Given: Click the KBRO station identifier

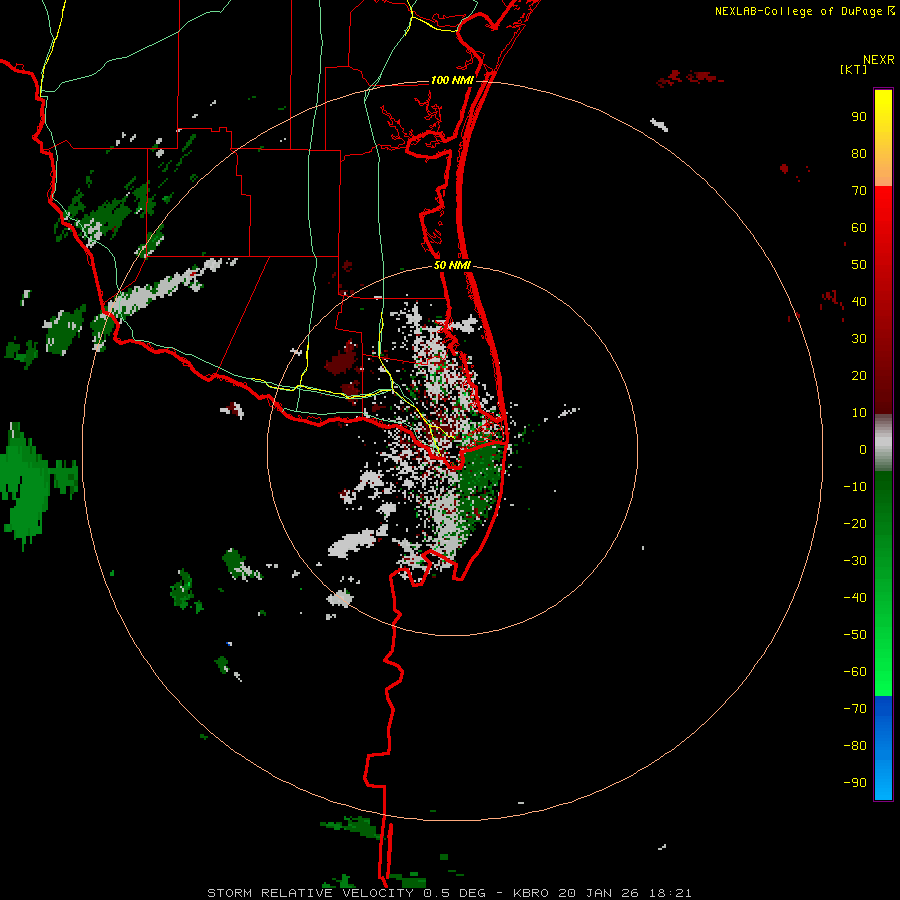Looking at the screenshot, I should pos(531,893).
